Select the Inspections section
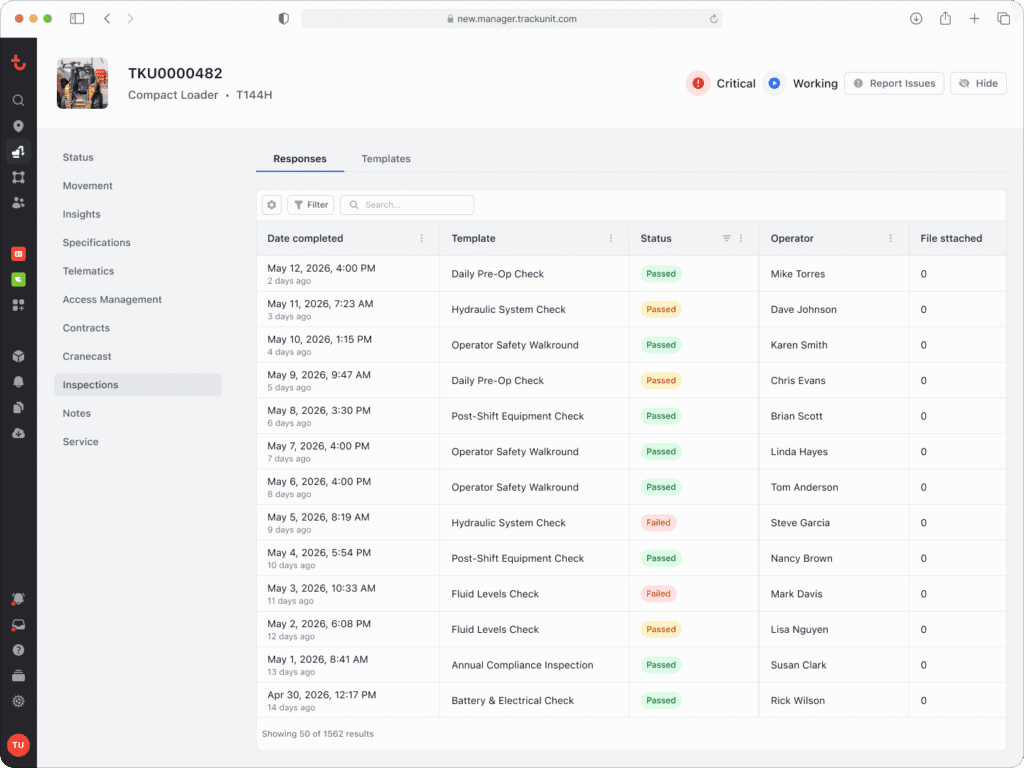This screenshot has width=1024, height=768. click(138, 385)
